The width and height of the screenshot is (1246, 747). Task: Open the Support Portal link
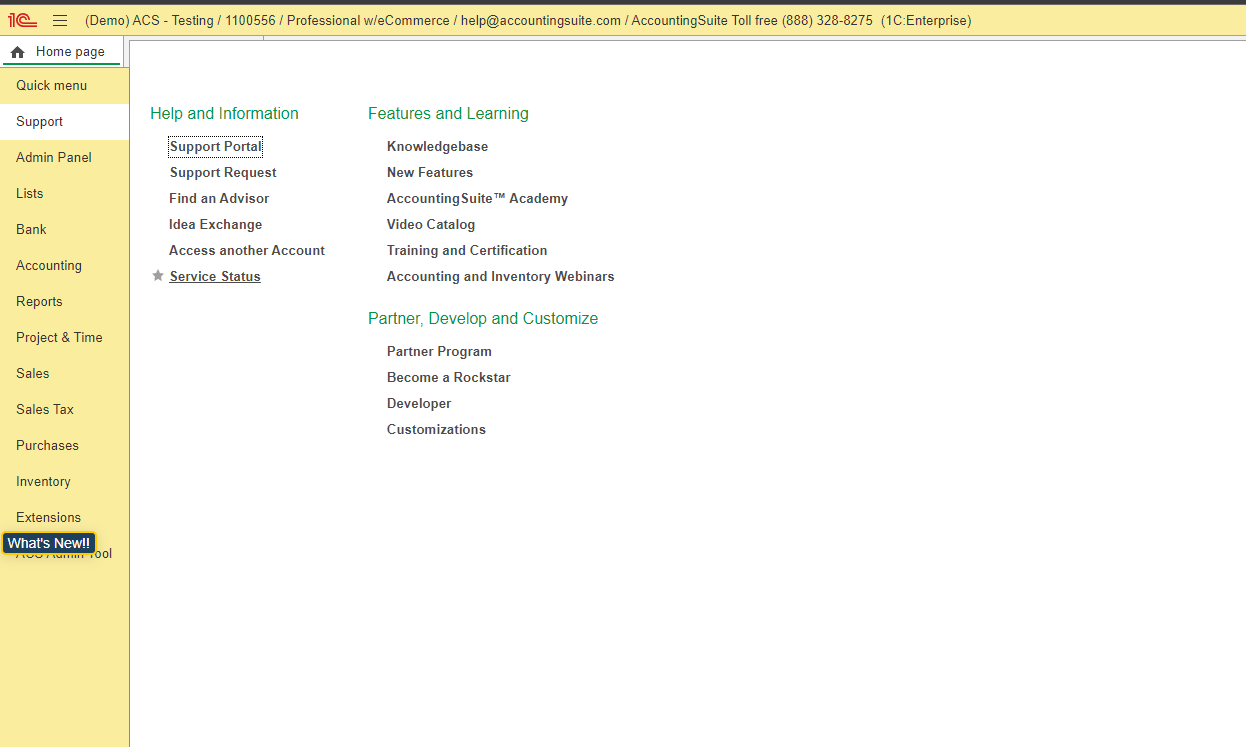(215, 147)
